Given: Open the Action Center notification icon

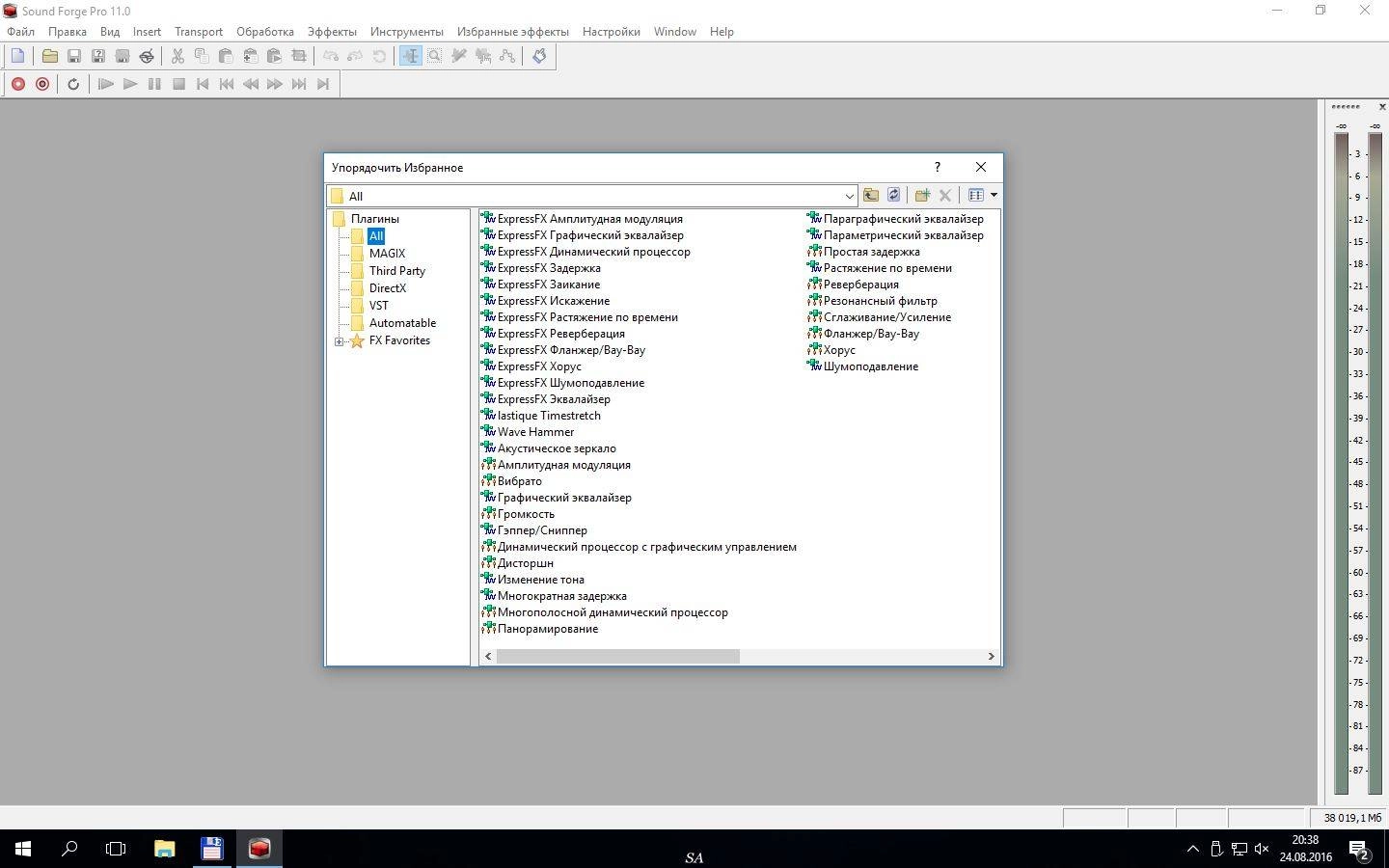Looking at the screenshot, I should click(x=1360, y=849).
